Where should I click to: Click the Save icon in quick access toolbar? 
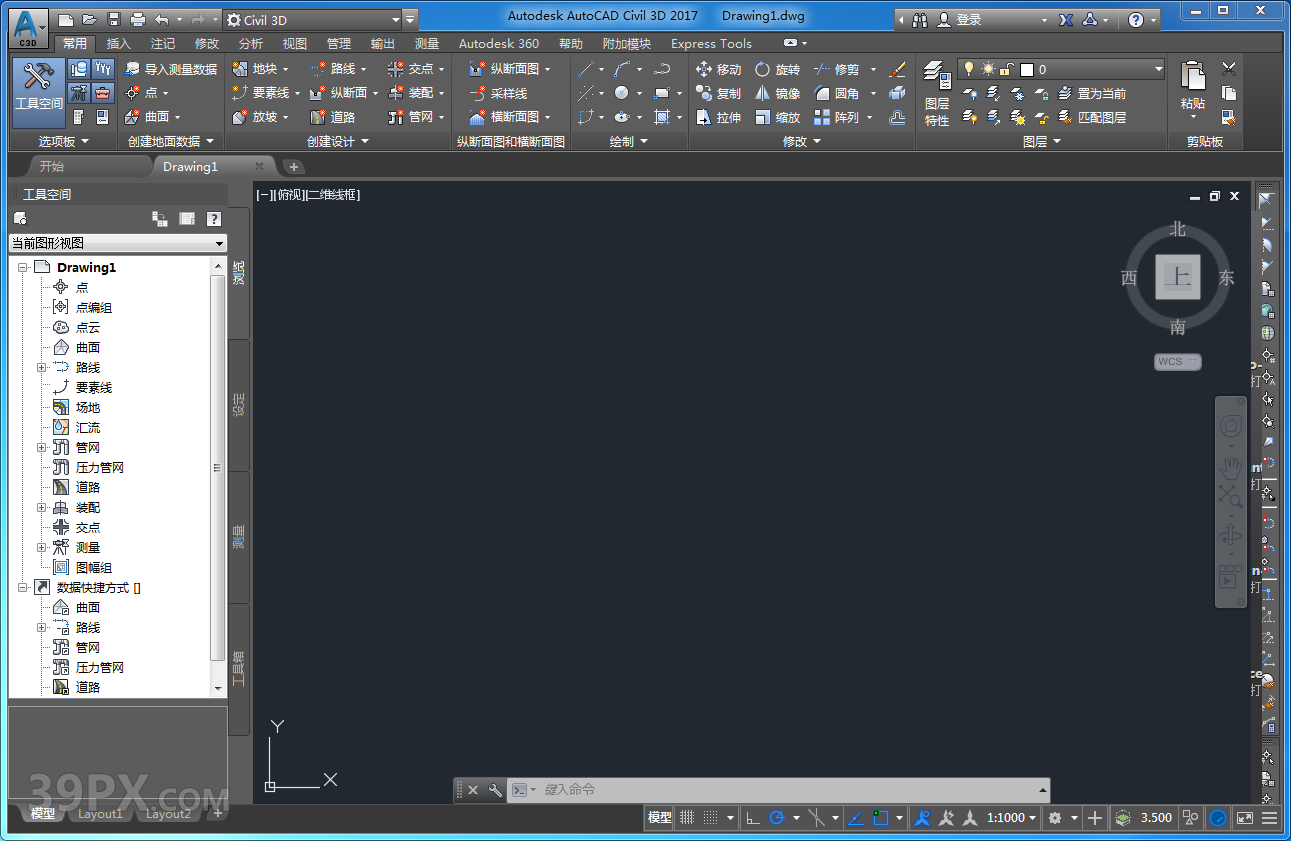tap(113, 19)
